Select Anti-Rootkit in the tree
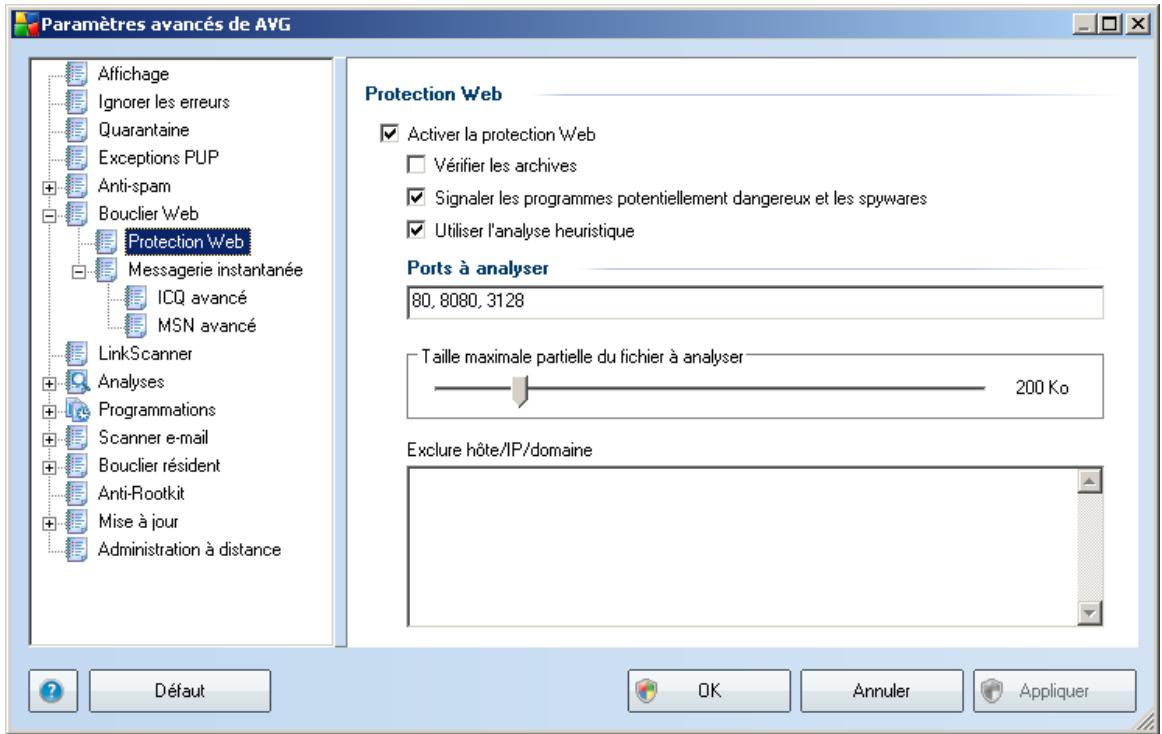Image resolution: width=1162 pixels, height=734 pixels. click(x=142, y=494)
